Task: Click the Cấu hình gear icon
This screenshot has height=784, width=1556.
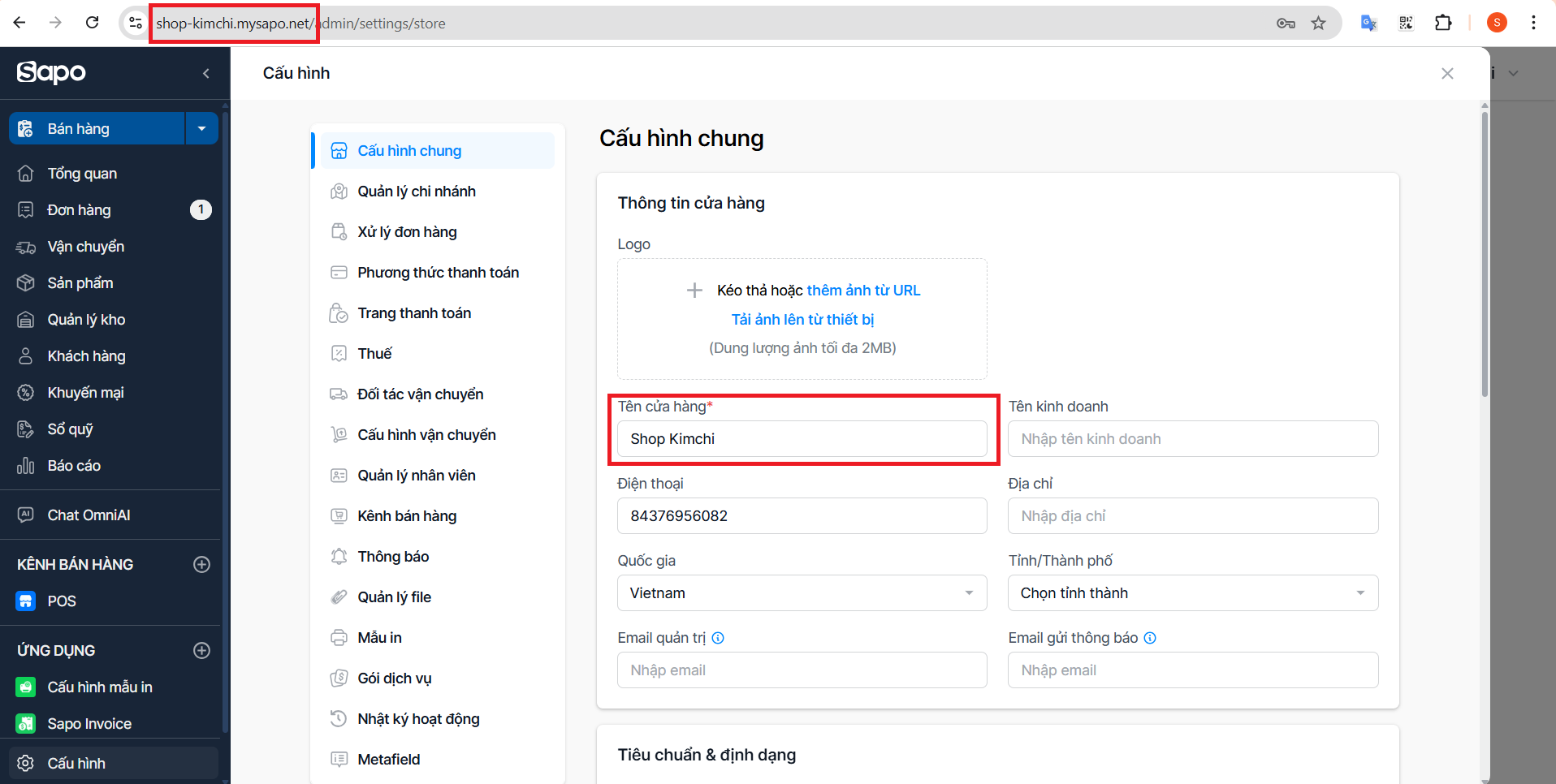Action: pyautogui.click(x=26, y=764)
